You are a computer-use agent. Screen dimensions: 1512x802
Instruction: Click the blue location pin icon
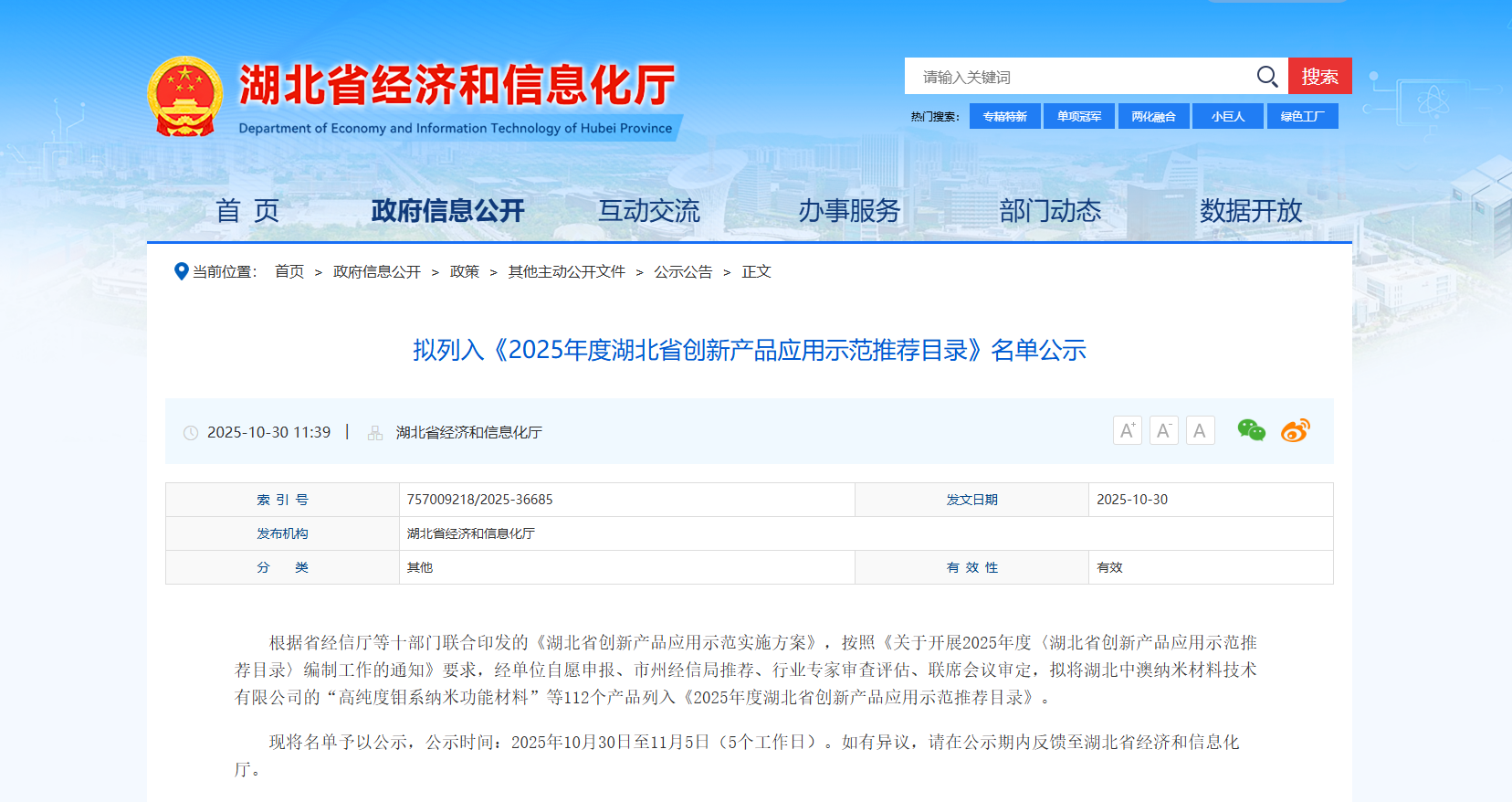click(x=181, y=271)
